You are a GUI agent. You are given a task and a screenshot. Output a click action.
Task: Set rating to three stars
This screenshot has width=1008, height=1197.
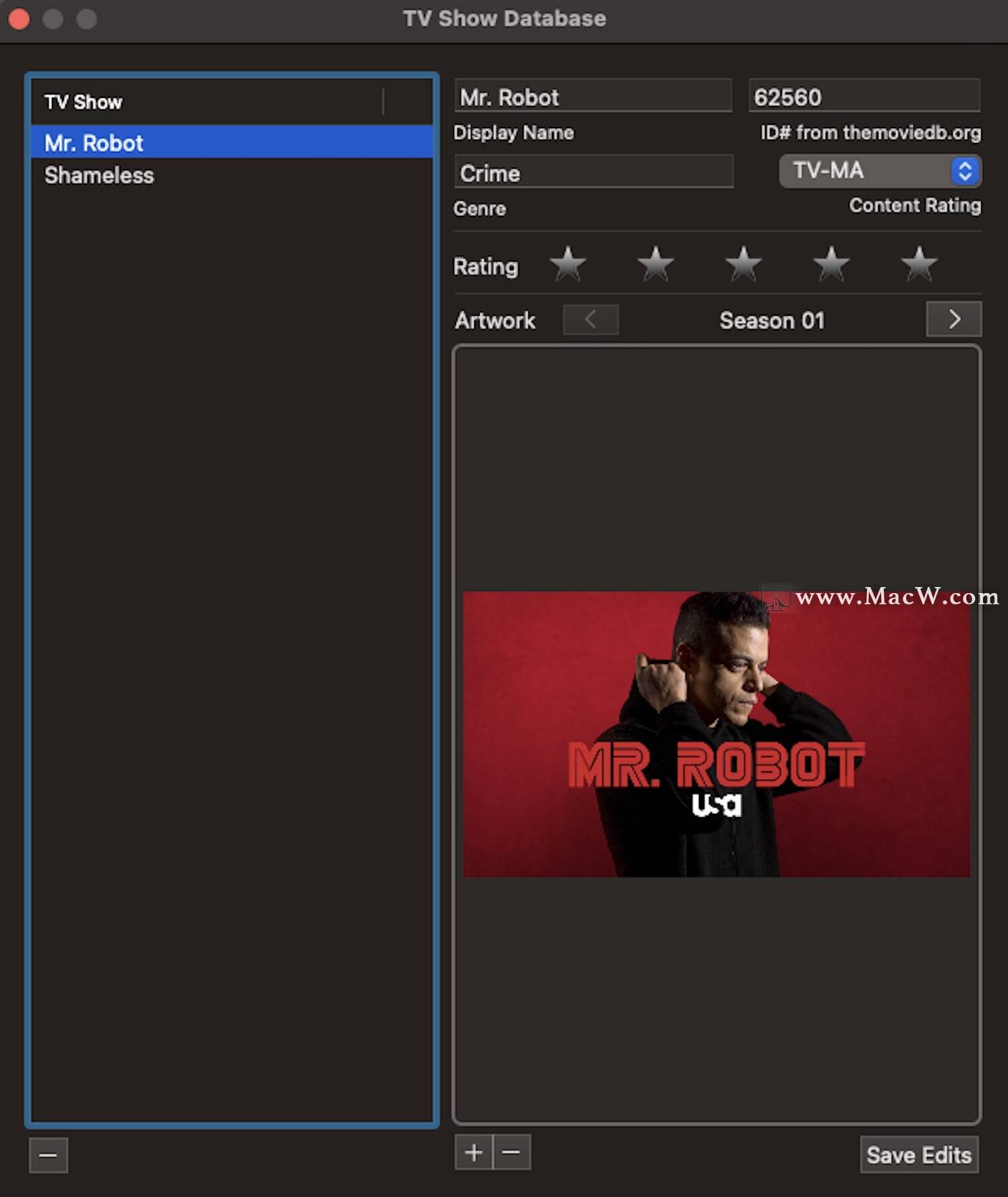click(744, 263)
